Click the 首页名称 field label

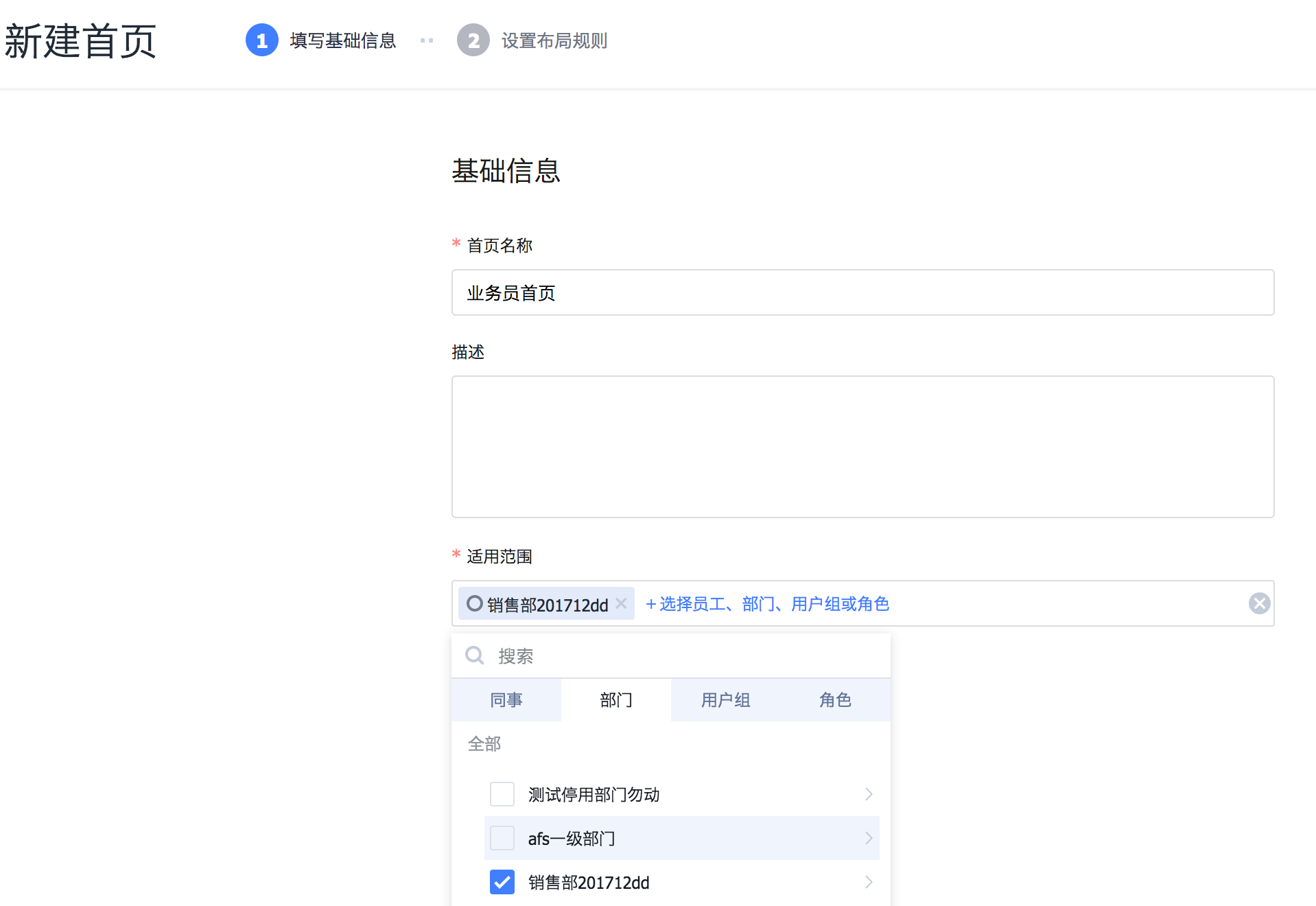point(500,246)
